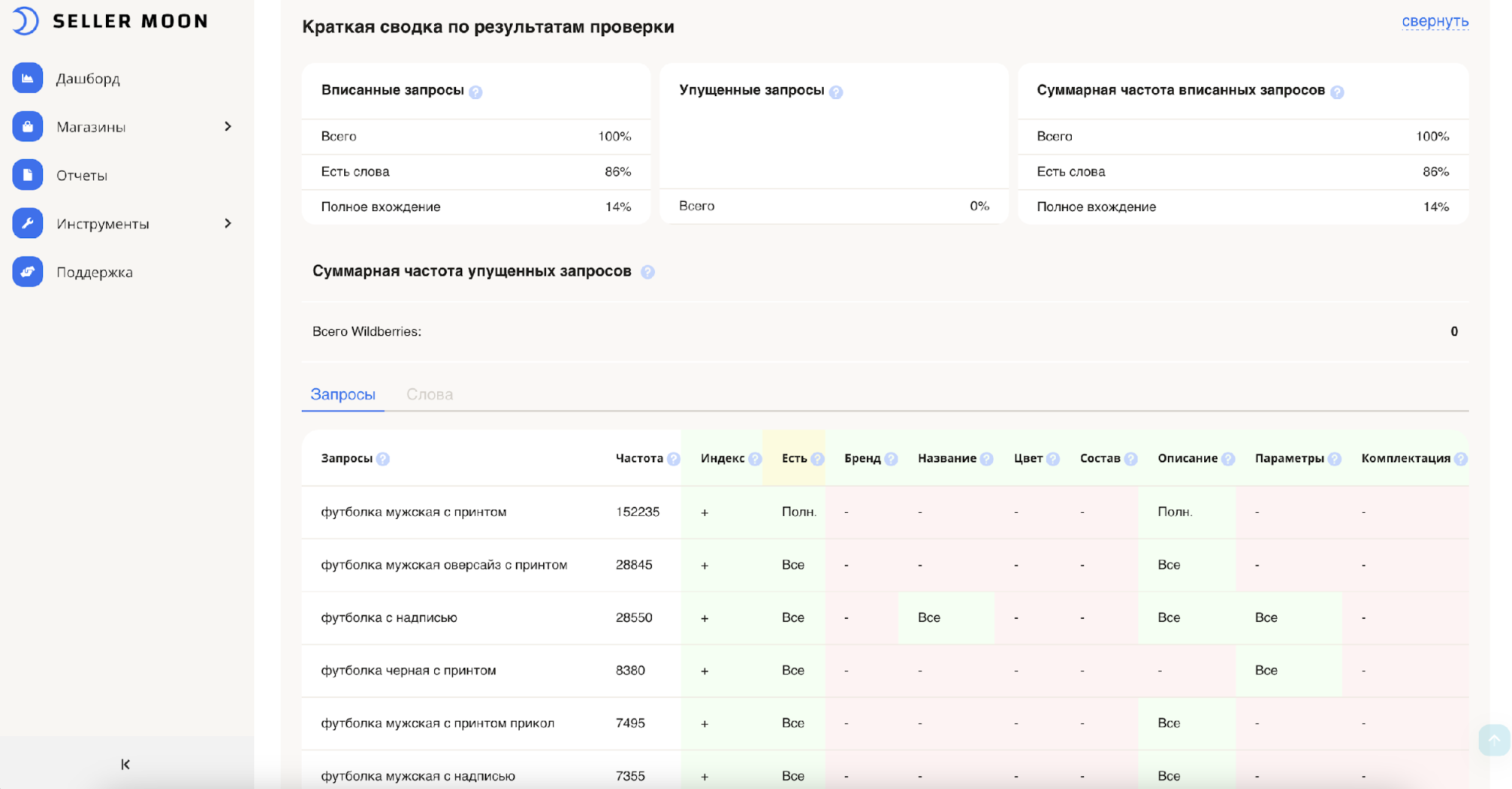Show hint for Суммарная частота упущенных запросов
Viewport: 1512px width, 789px height.
647,272
